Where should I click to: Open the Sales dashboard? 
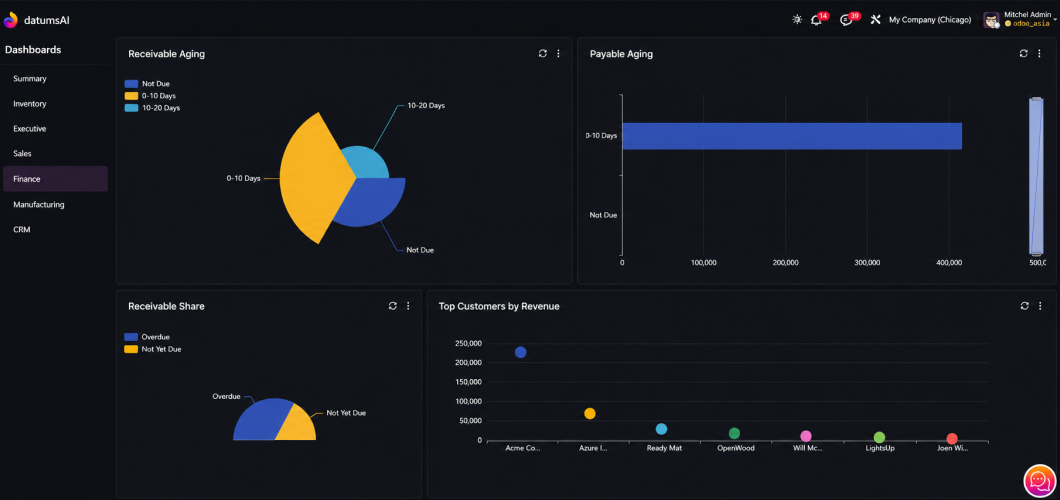pyautogui.click(x=55, y=153)
